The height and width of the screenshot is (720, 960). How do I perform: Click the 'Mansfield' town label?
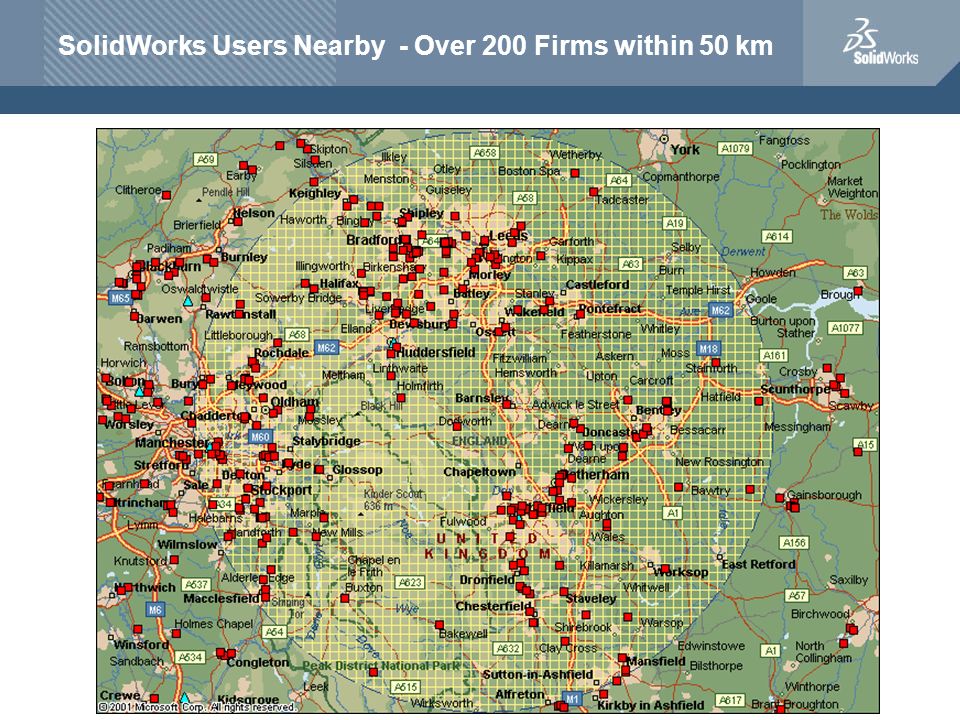656,661
